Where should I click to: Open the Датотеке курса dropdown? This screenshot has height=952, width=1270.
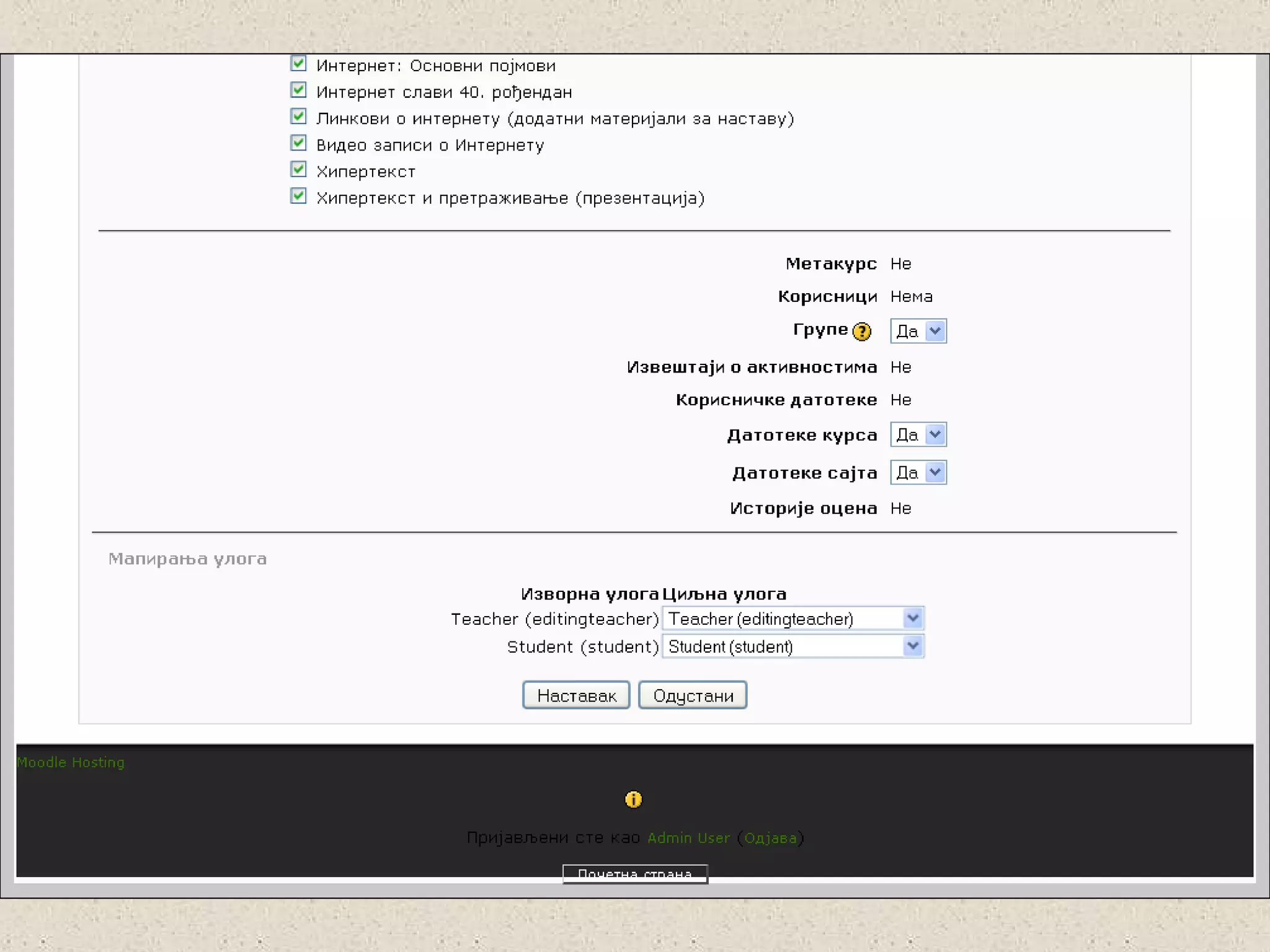(x=918, y=434)
